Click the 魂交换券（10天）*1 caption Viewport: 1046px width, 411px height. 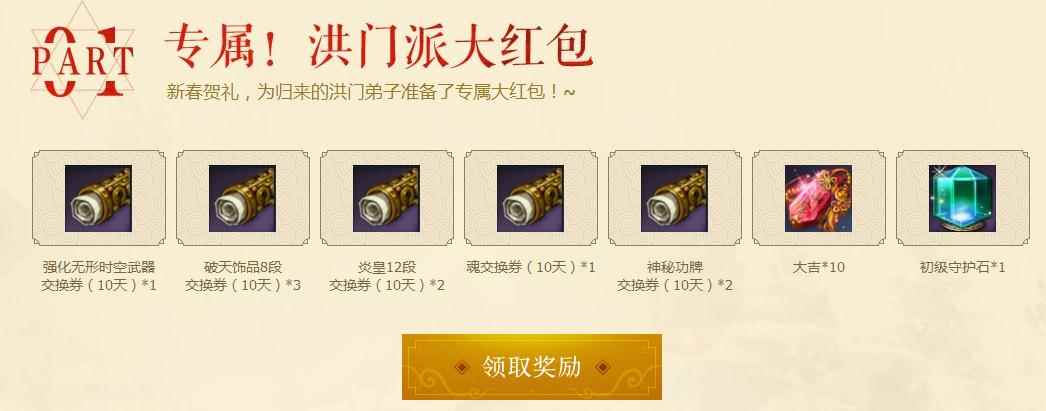pyautogui.click(x=530, y=268)
